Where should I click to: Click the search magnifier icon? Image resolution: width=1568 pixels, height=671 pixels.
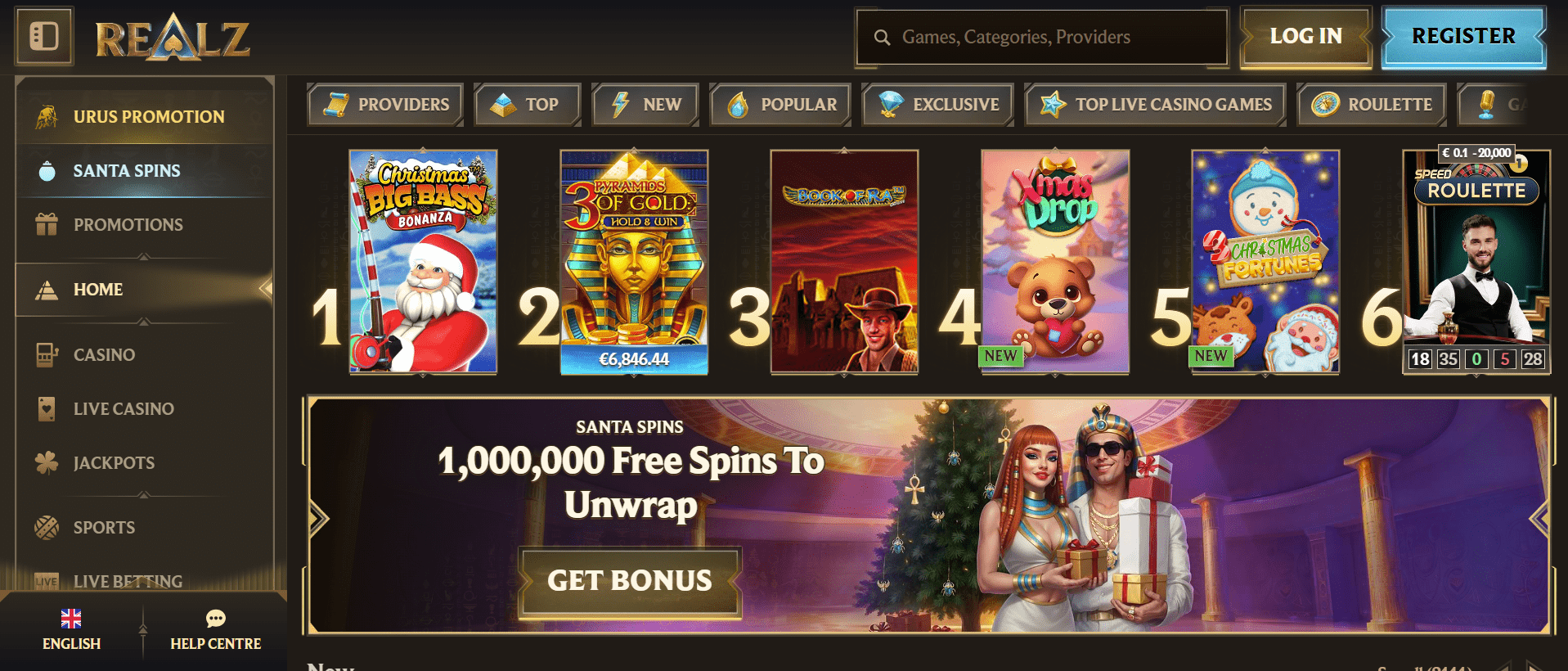click(x=882, y=37)
